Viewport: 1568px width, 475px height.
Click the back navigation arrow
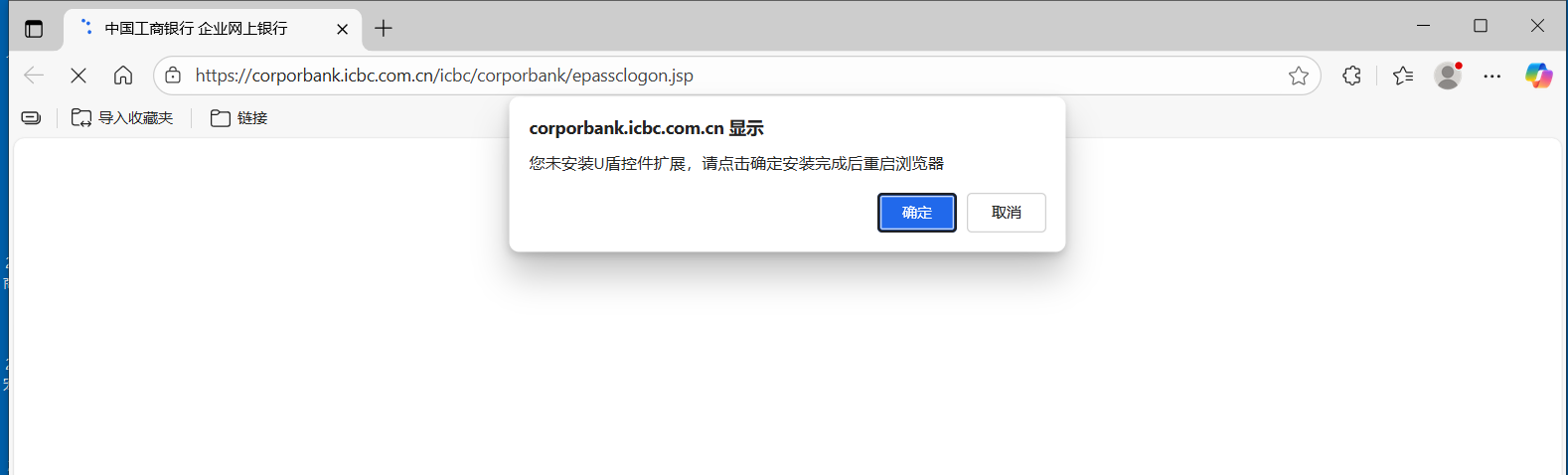[x=34, y=76]
